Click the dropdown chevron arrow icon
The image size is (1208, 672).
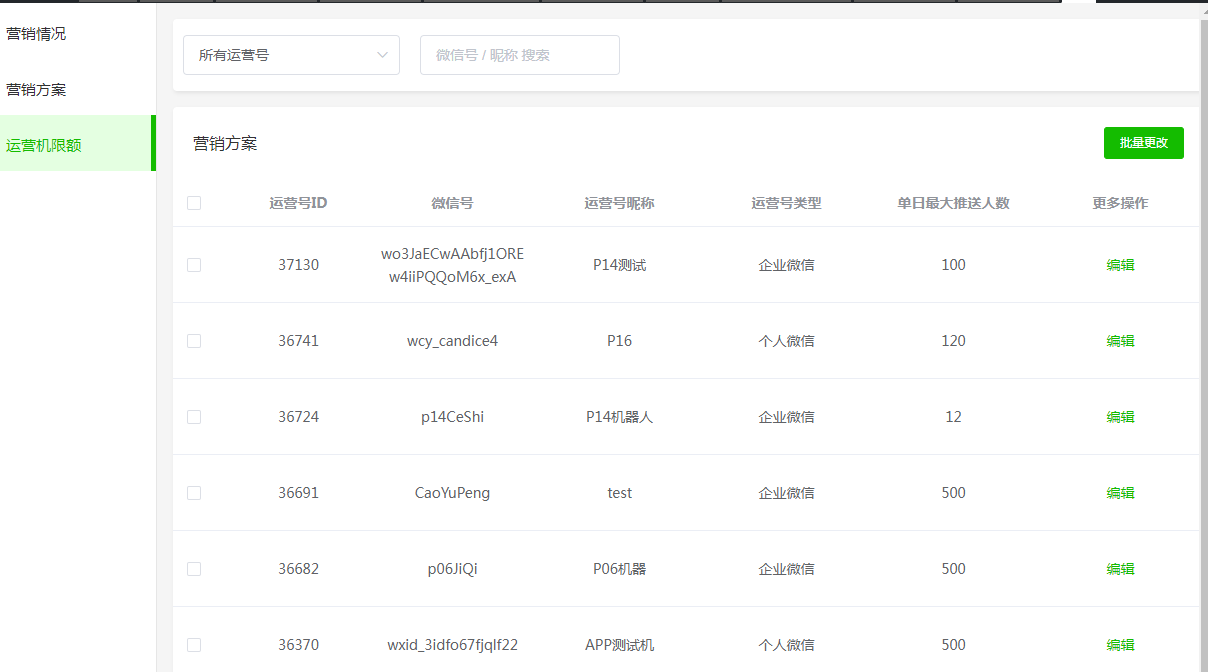382,55
